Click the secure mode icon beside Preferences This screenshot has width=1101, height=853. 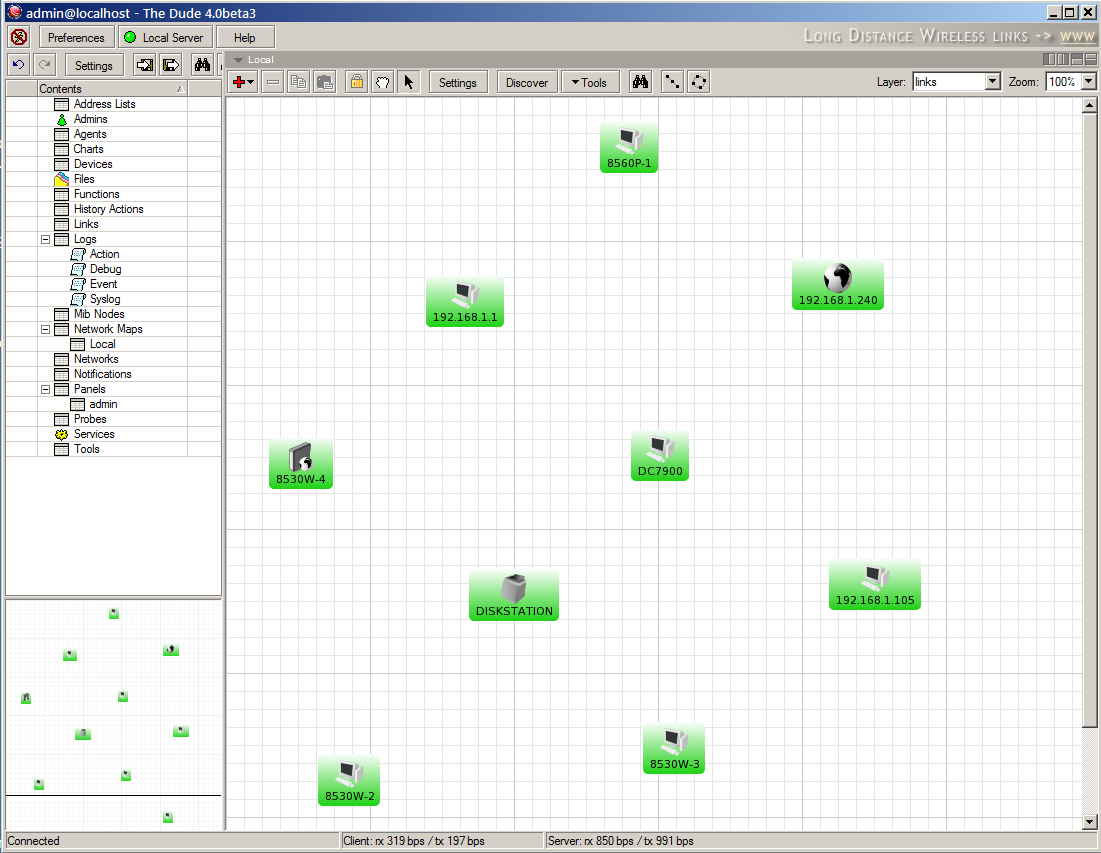(x=19, y=37)
